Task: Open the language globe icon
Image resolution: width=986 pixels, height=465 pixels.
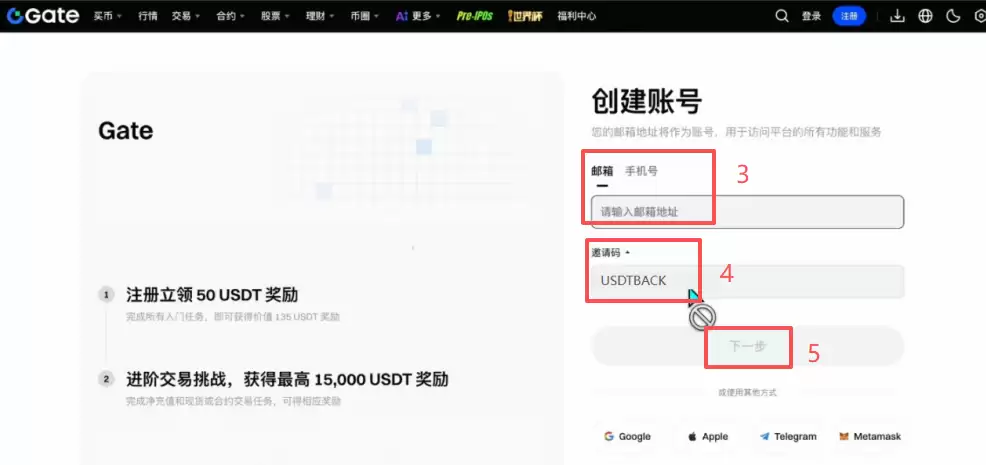Action: tap(925, 16)
